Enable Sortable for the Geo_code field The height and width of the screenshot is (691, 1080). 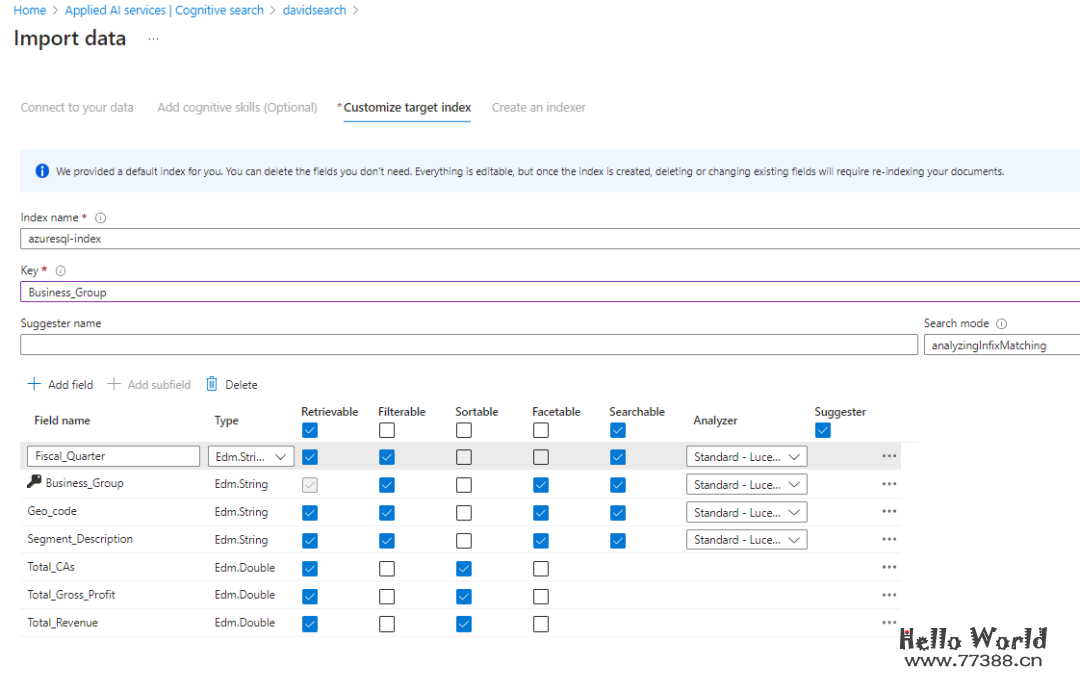pos(464,513)
